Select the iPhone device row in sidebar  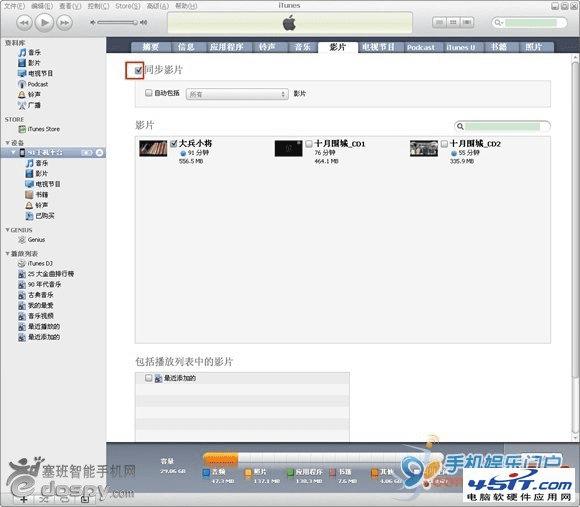point(53,152)
